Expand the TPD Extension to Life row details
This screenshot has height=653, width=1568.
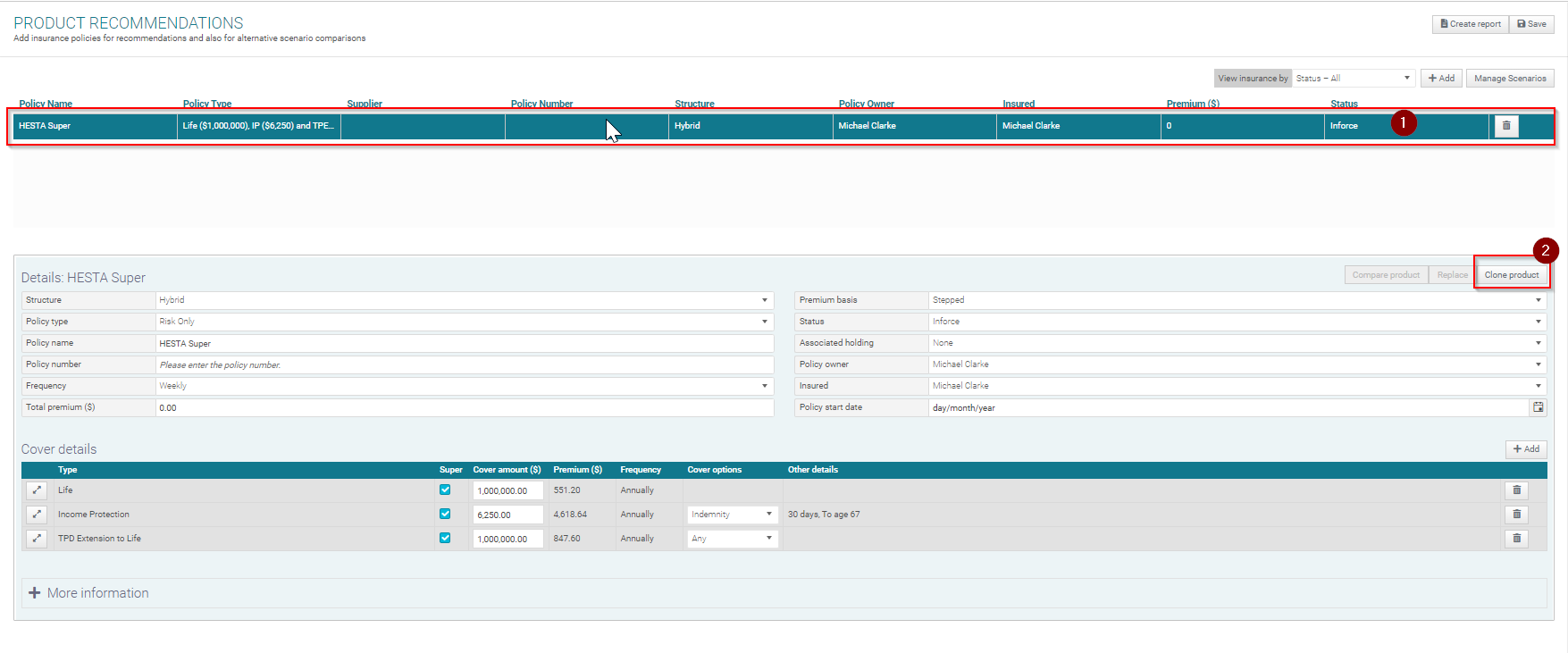[x=37, y=539]
